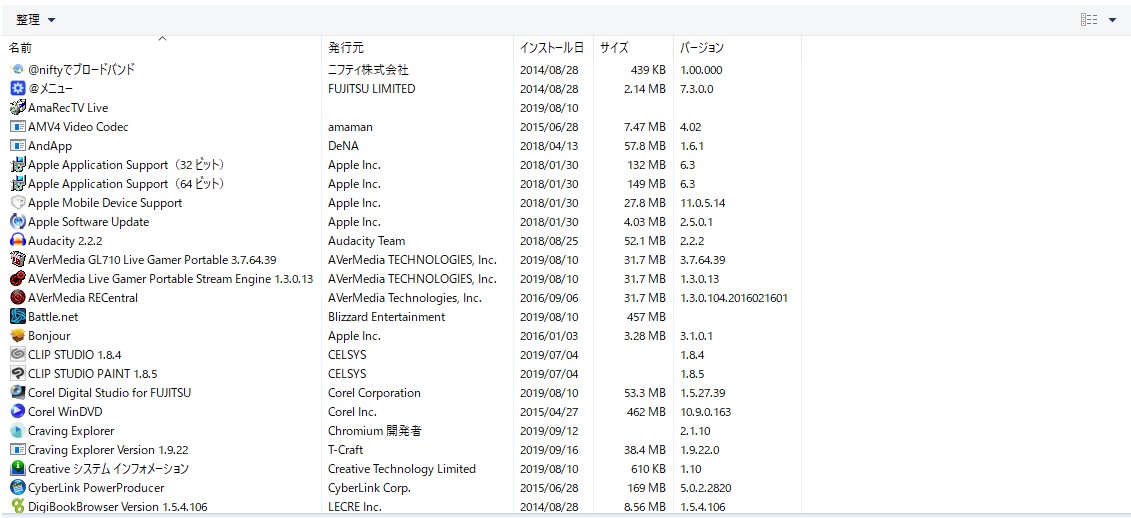Click install date 2018/08/25
Screen dimensions: 1131x518
coord(549,241)
